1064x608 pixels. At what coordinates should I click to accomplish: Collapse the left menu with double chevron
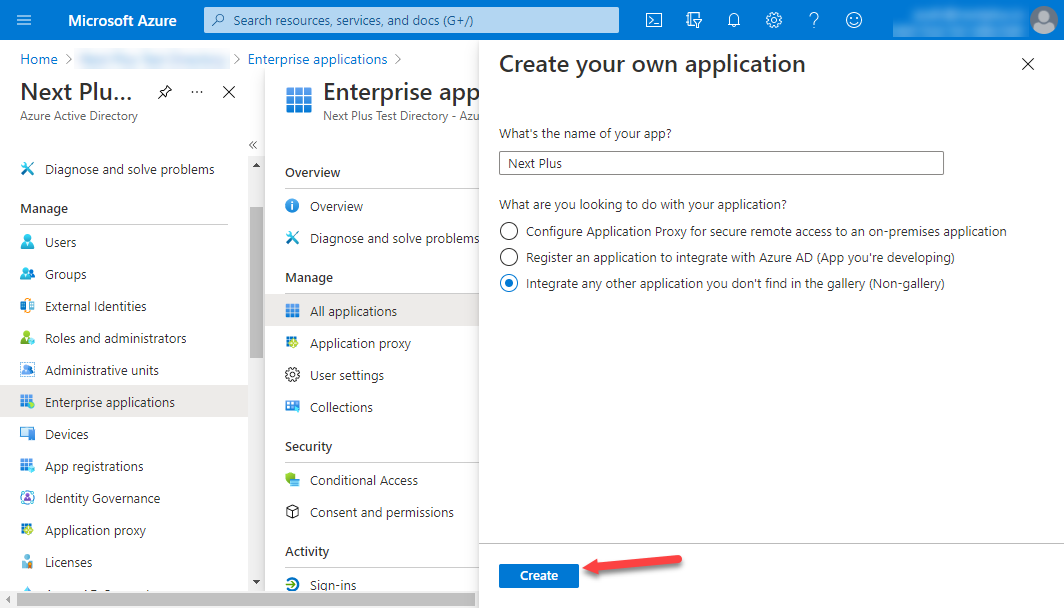[253, 145]
